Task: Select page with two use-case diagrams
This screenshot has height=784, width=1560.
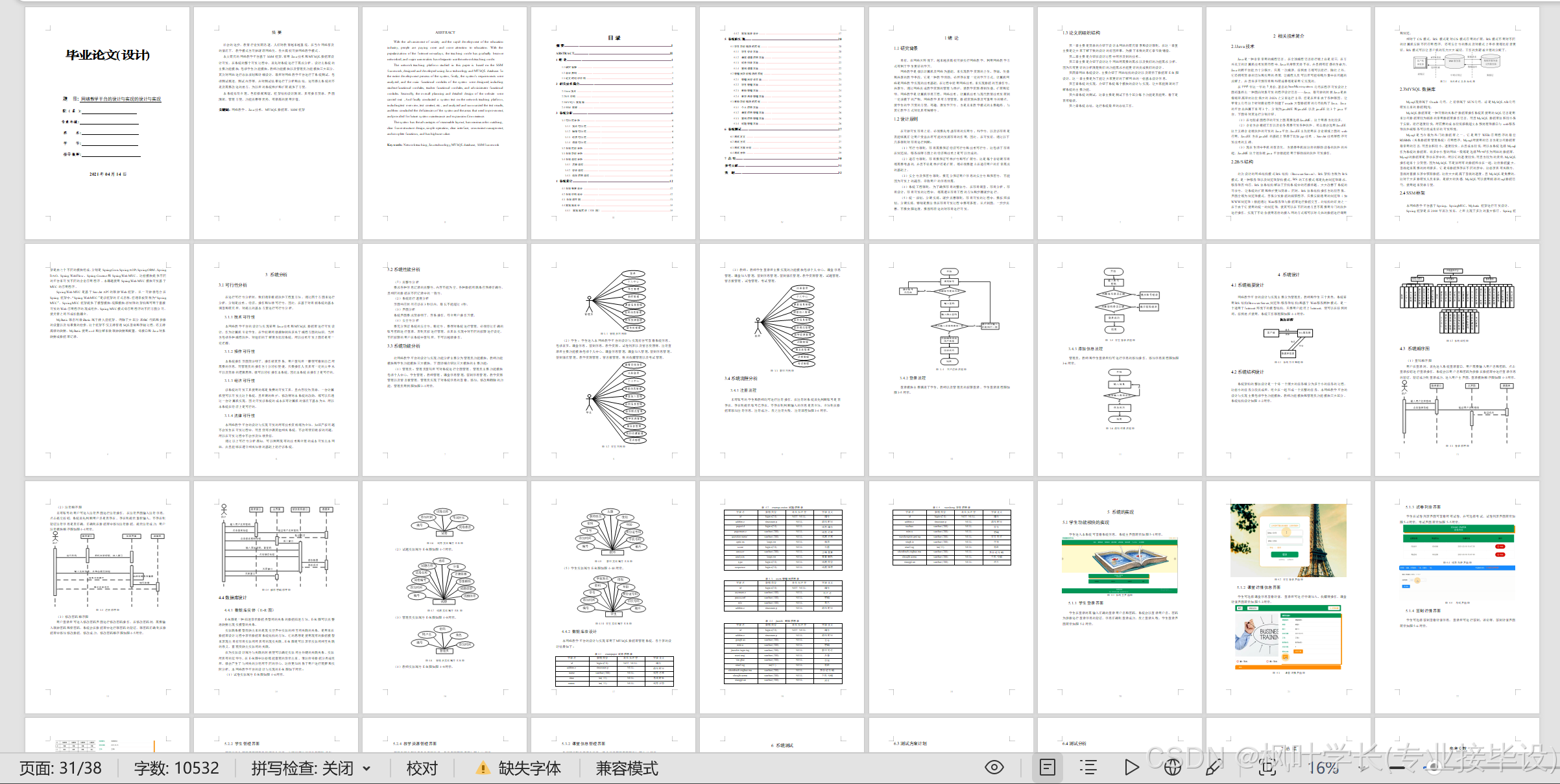Action: [x=614, y=360]
